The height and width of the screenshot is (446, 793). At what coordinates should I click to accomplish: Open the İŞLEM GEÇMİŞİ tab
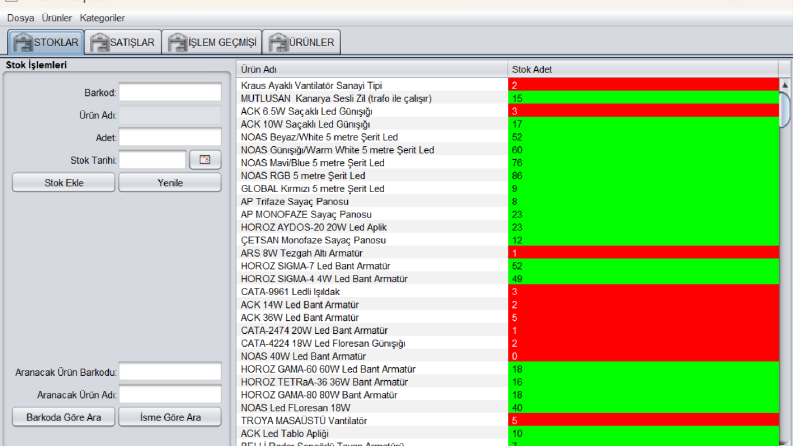(x=212, y=42)
